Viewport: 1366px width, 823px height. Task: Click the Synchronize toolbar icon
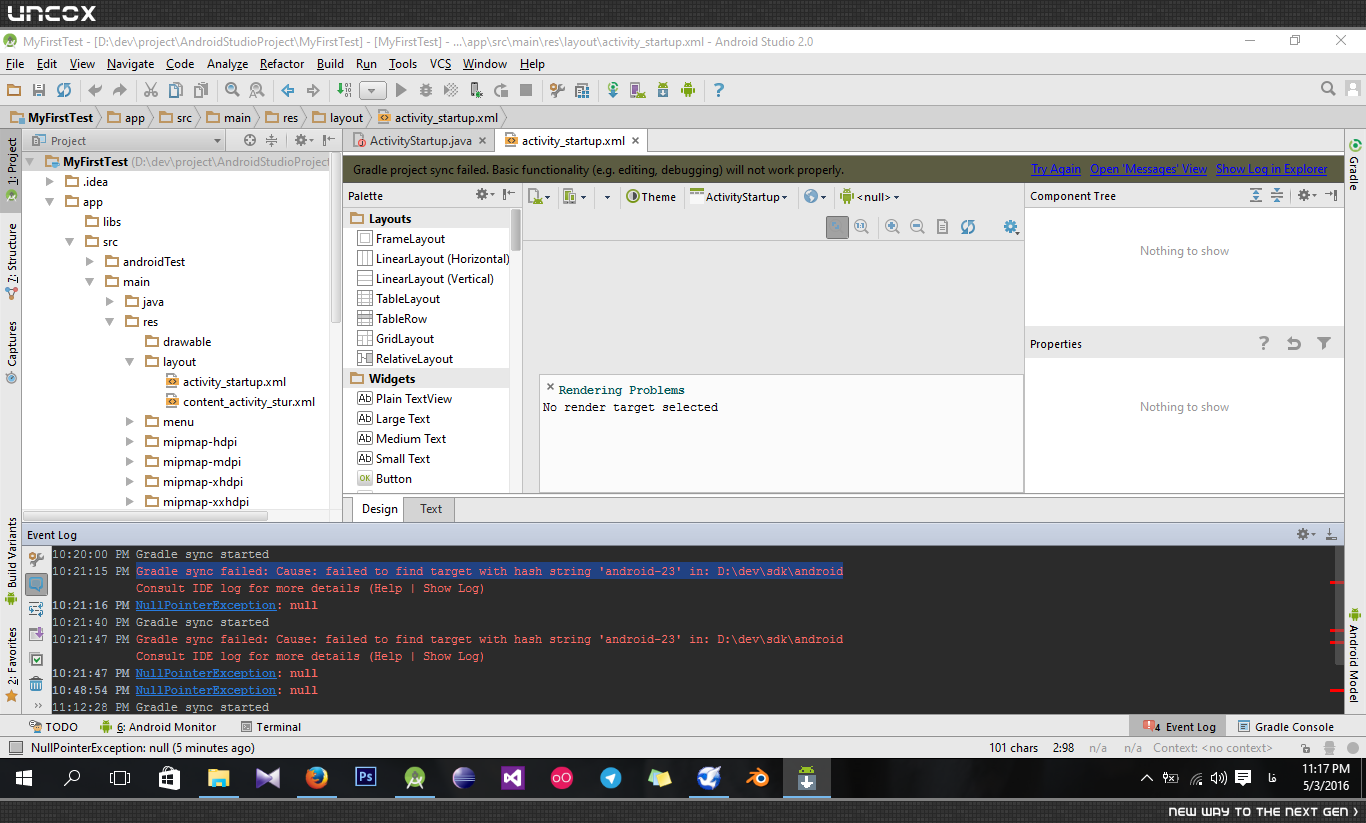(63, 90)
